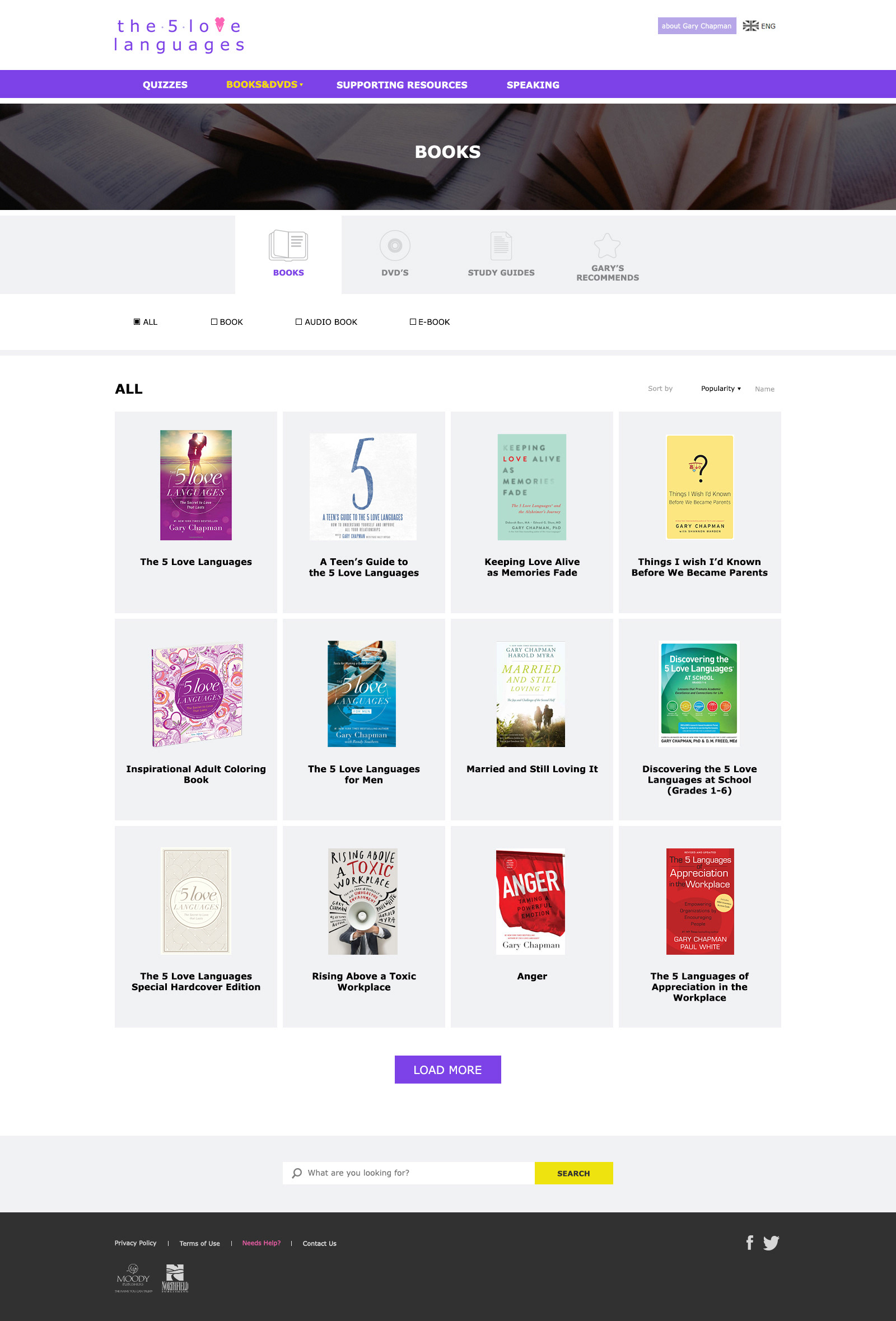Open the SUPPORTING RESOURCES menu item
This screenshot has height=1321, width=896.
tap(402, 85)
